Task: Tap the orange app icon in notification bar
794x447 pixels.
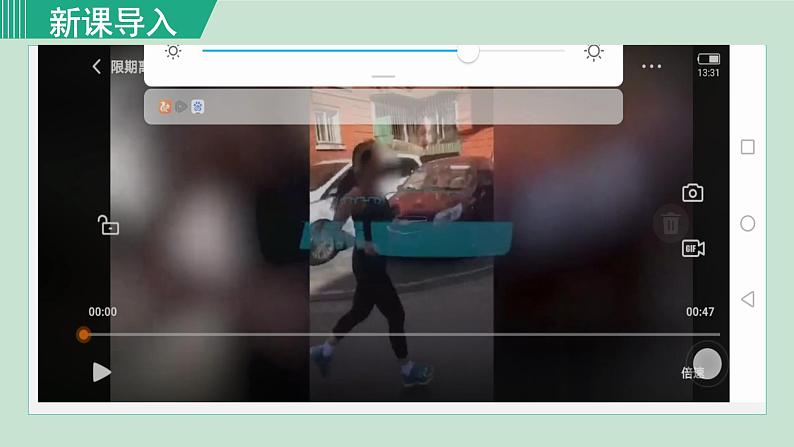Action: click(x=165, y=107)
